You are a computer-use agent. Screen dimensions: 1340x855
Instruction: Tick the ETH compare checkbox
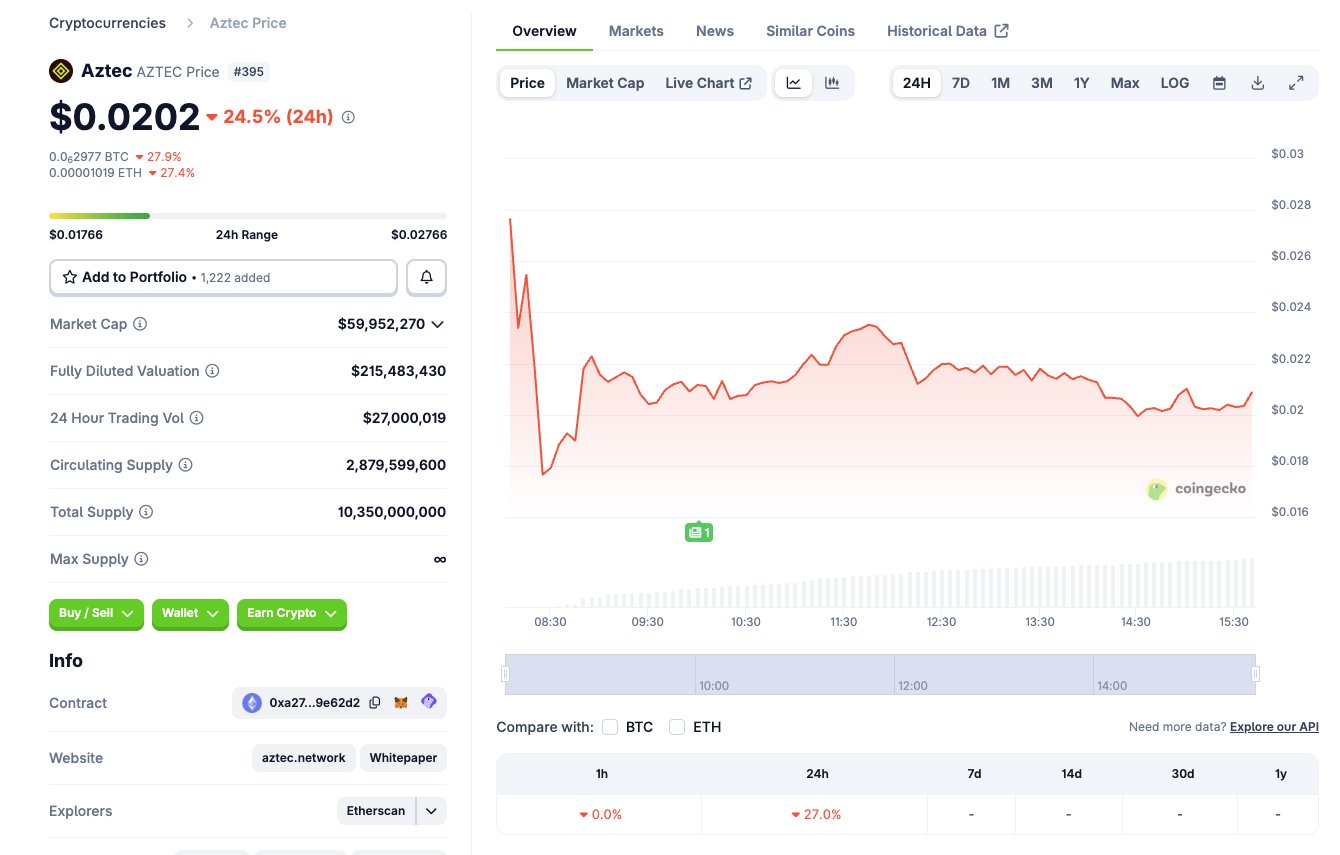pos(677,727)
